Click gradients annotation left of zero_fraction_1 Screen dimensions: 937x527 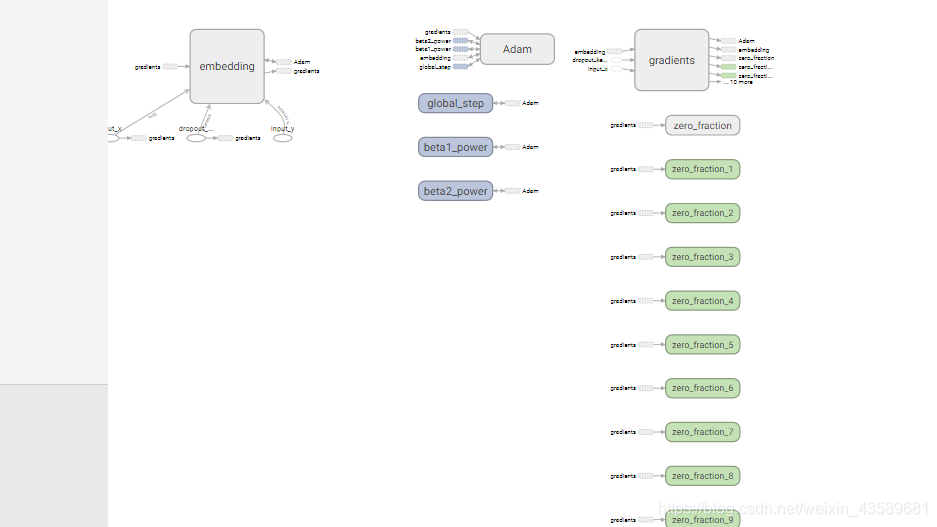pyautogui.click(x=623, y=169)
